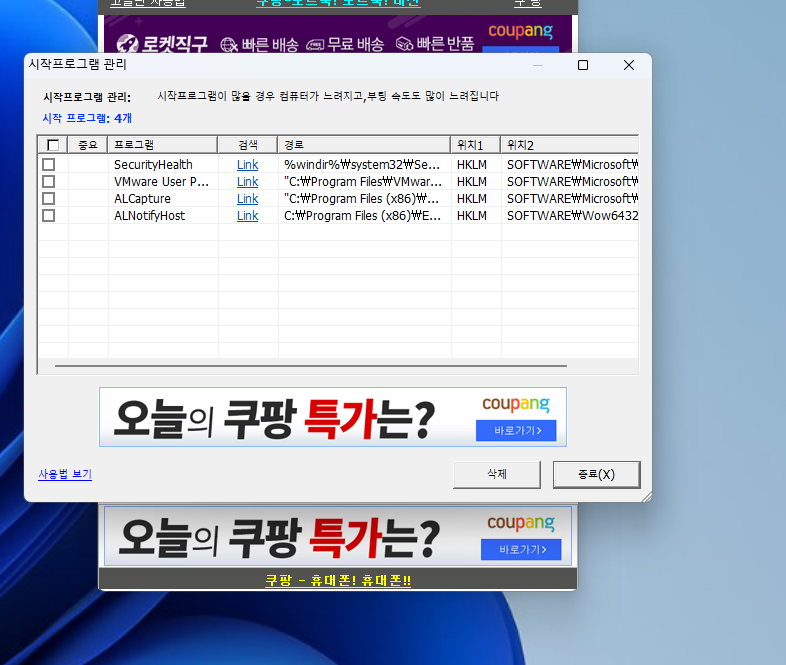Viewport: 786px width, 665px height.
Task: Close the 시작프로그램 관리 window
Action: tap(629, 65)
